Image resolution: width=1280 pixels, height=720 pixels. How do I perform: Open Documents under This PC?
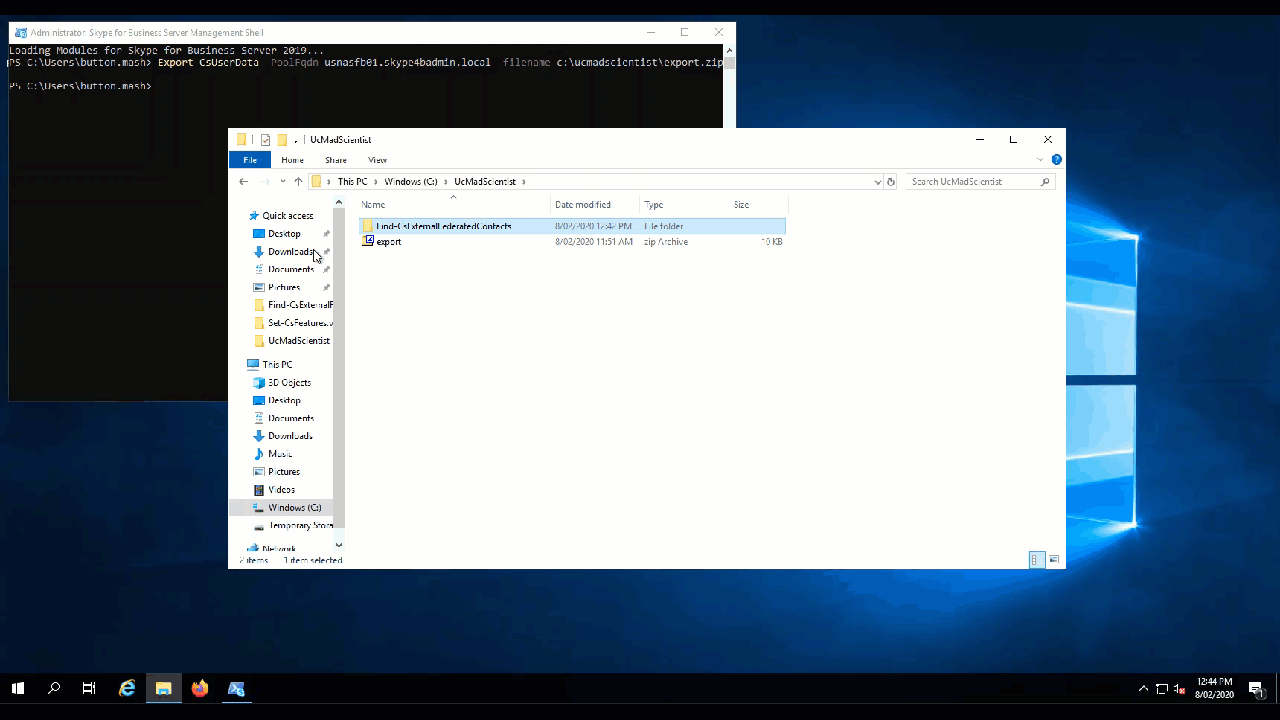pyautogui.click(x=291, y=419)
